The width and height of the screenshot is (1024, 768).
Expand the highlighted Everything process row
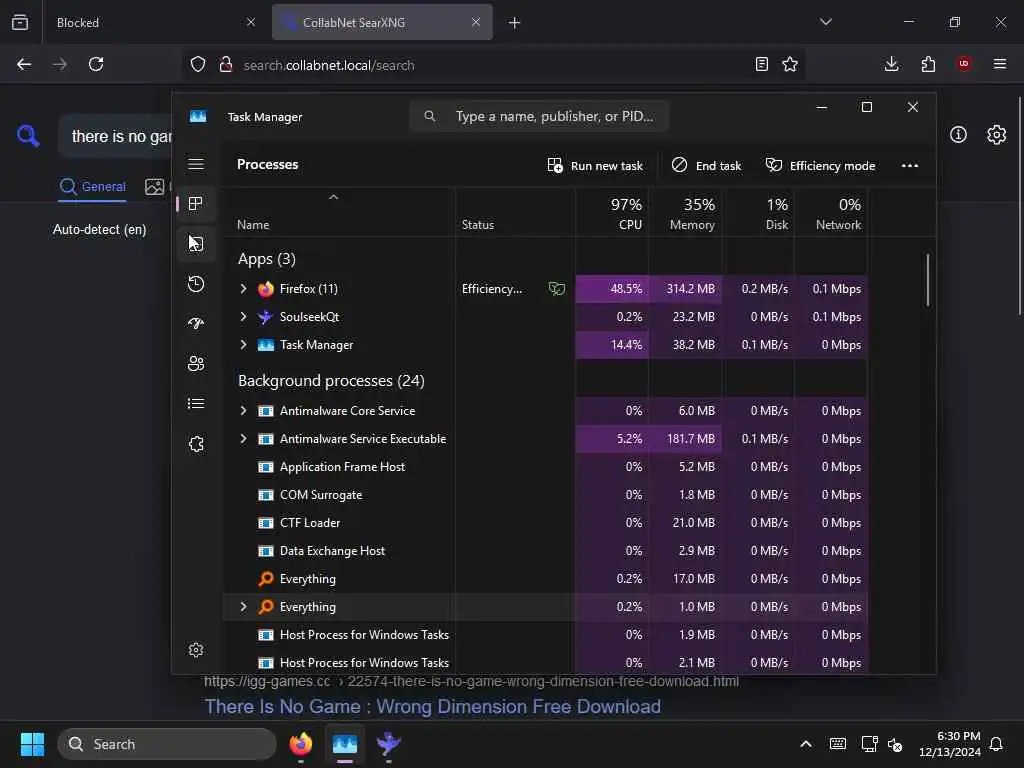point(244,607)
